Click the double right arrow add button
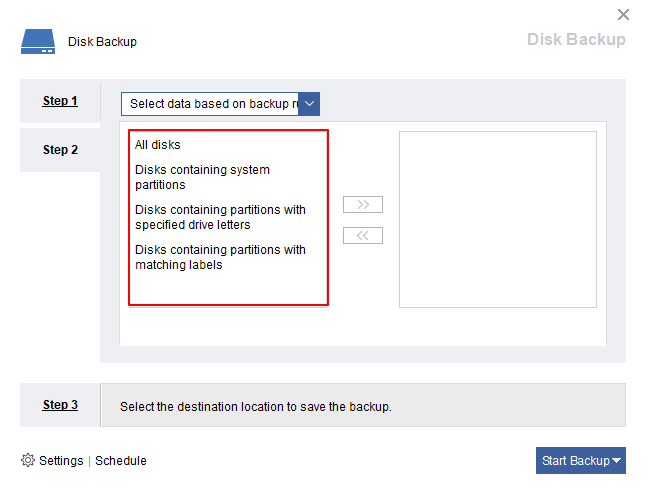The image size is (648, 494). (x=362, y=205)
